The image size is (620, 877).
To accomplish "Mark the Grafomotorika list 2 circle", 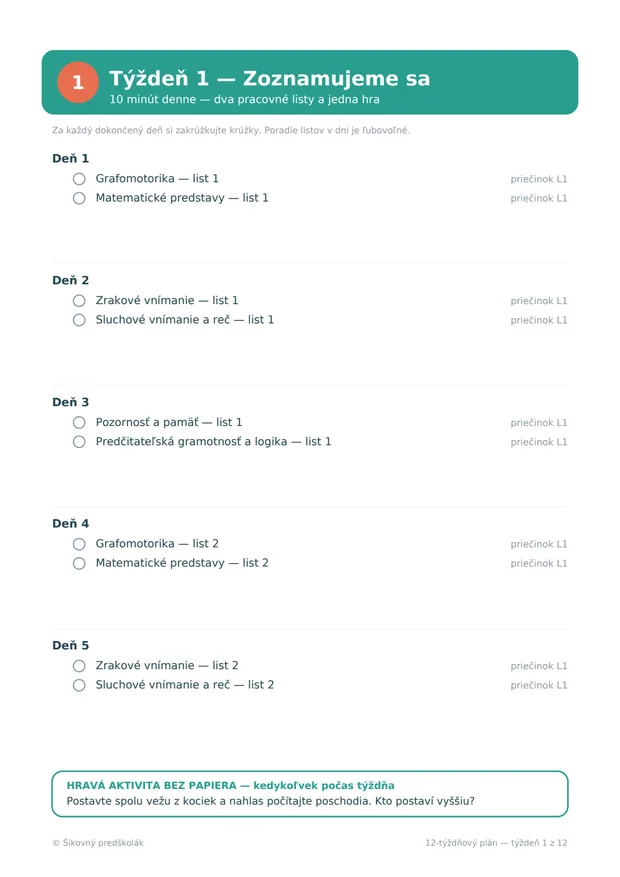I will pos(79,544).
